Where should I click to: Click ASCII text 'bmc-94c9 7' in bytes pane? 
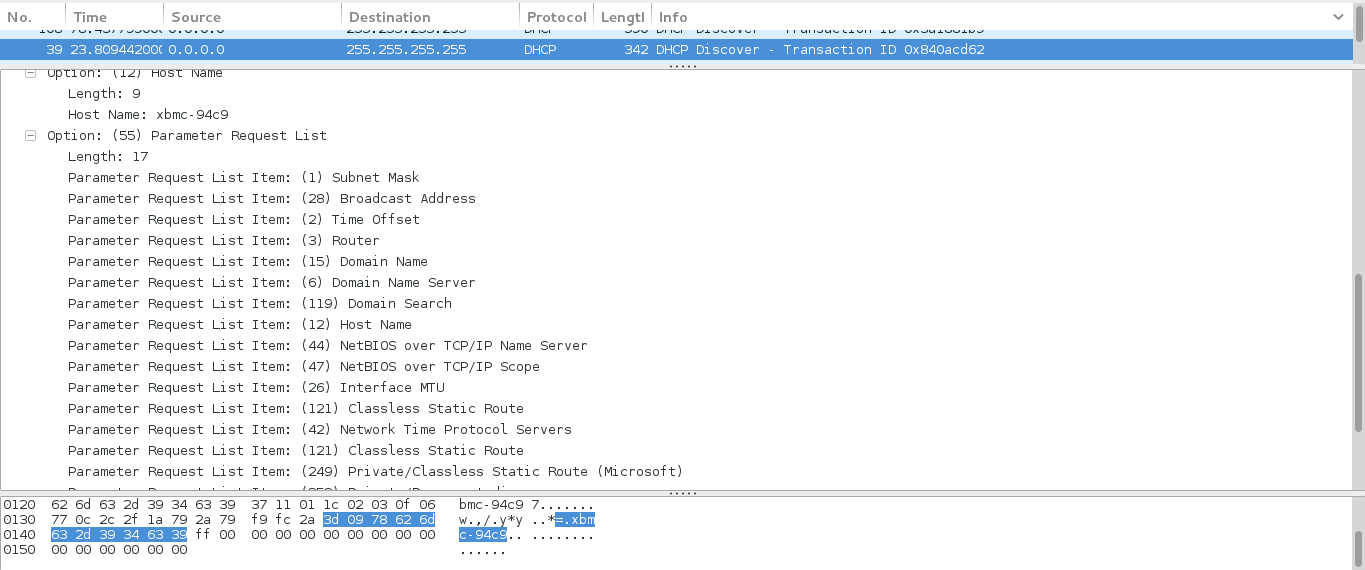tap(499, 505)
